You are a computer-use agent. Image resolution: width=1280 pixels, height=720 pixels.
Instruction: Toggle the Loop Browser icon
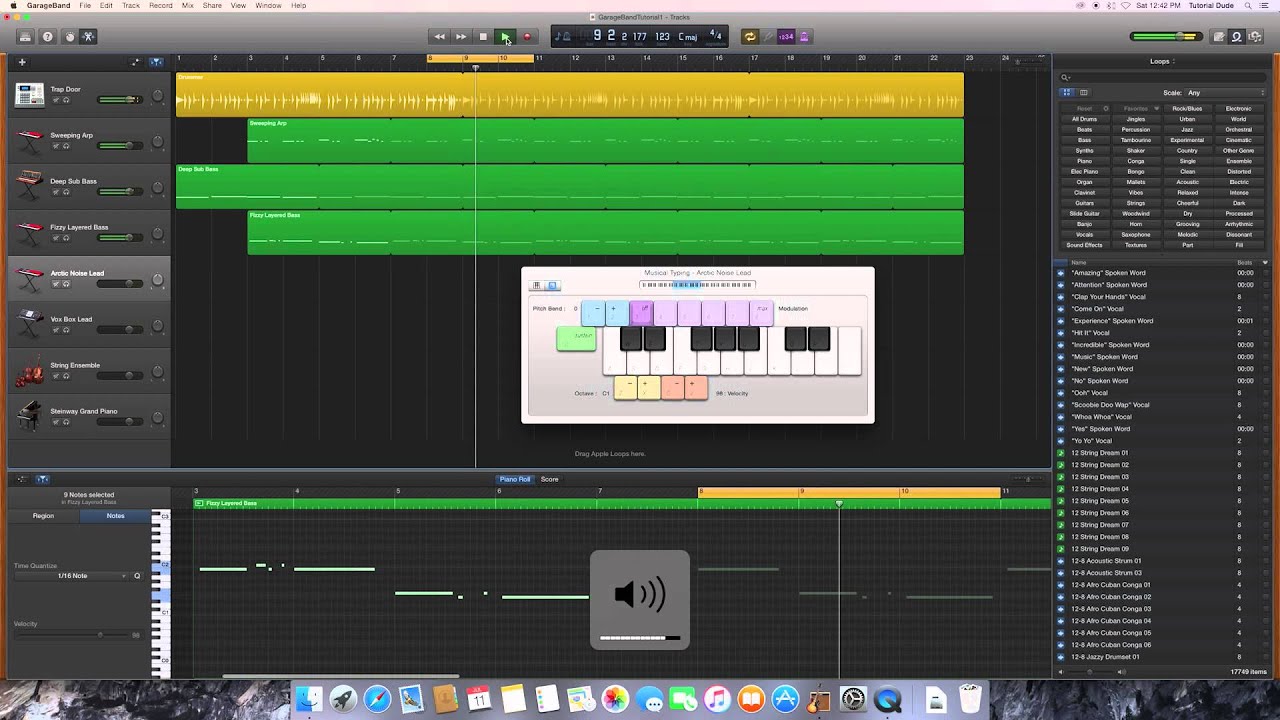coord(1237,37)
